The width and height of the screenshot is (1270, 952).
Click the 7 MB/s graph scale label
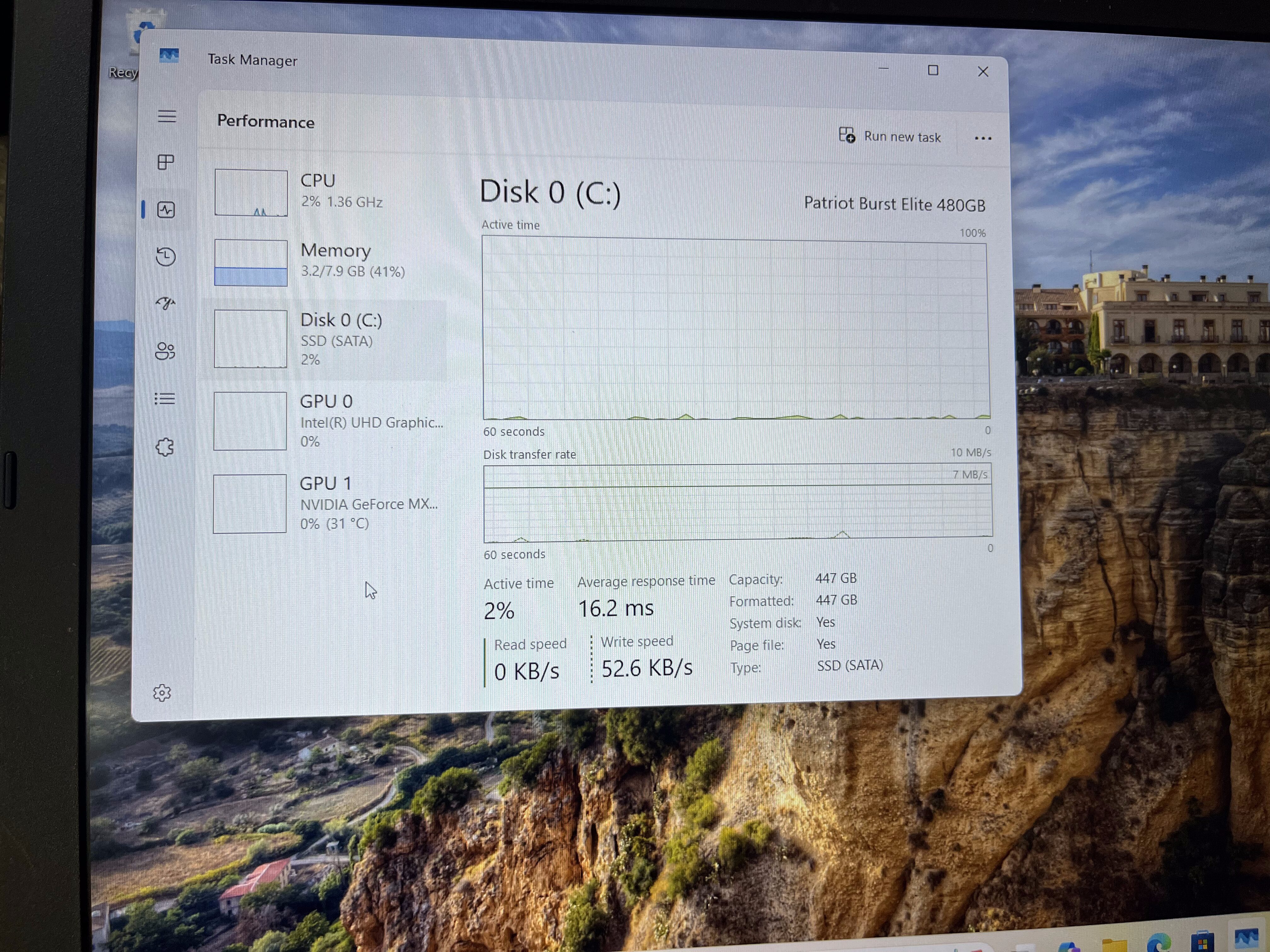(970, 474)
